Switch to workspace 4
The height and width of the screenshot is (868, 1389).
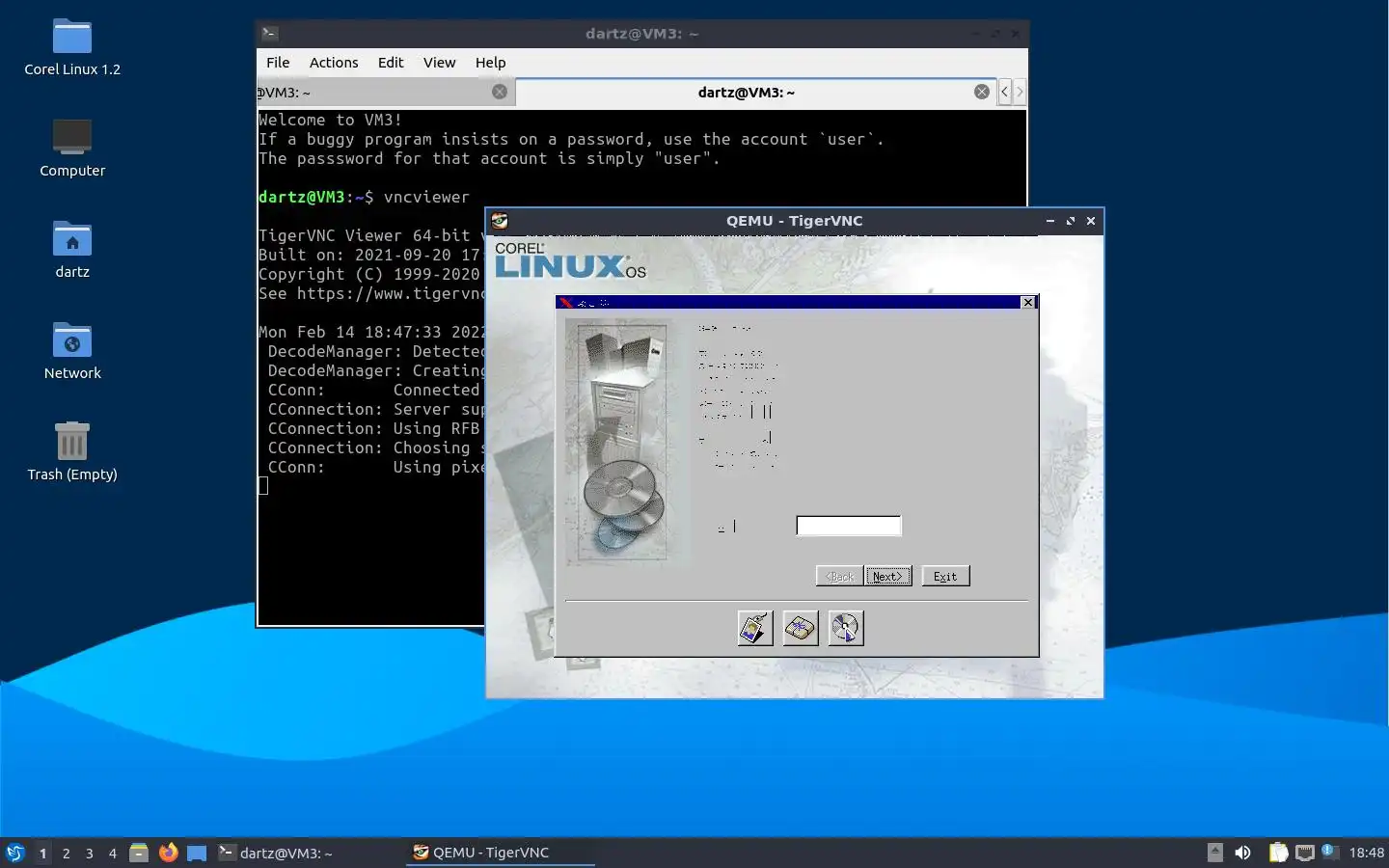112,853
